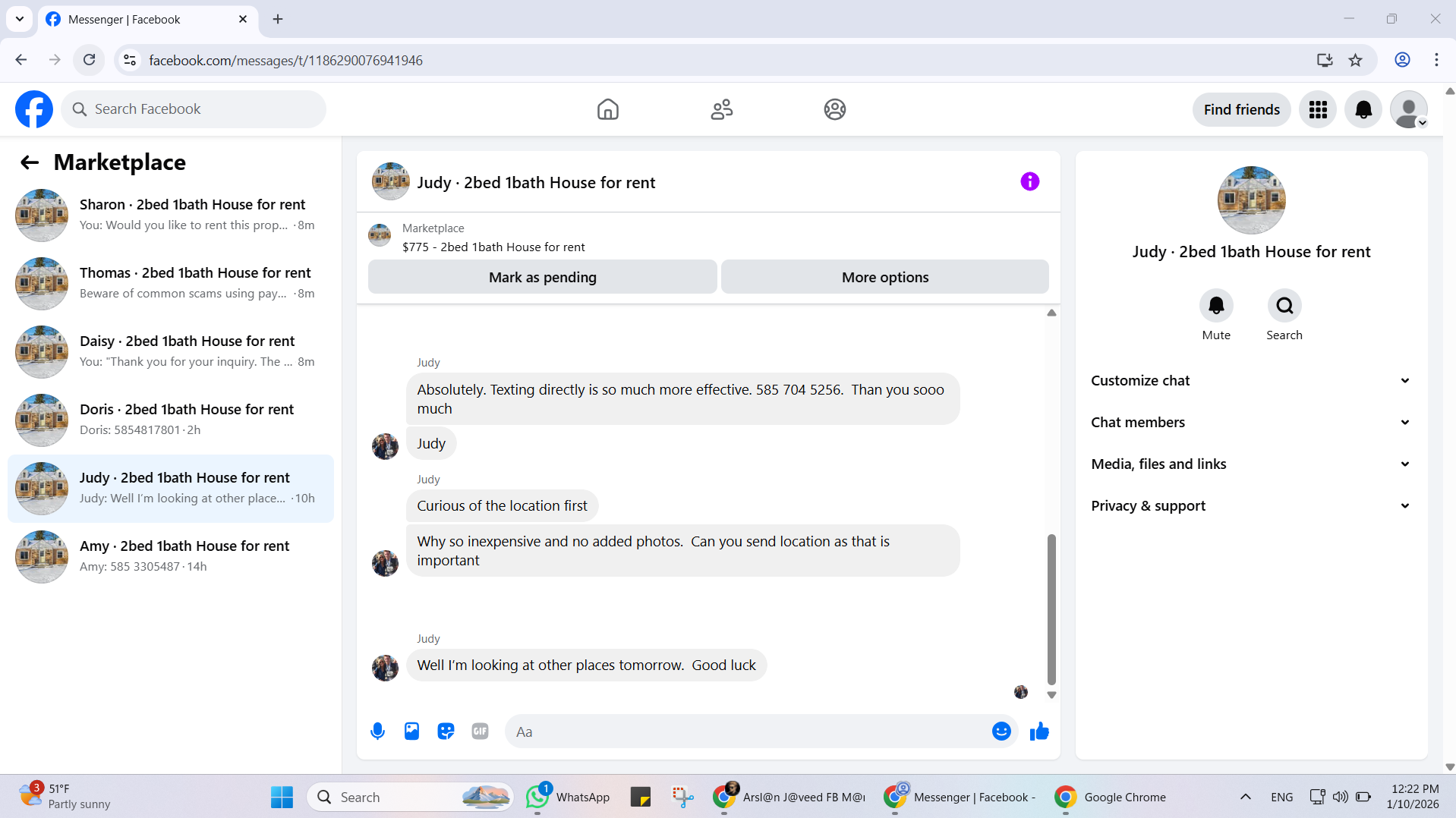Open a new browser tab
The height and width of the screenshot is (818, 1456).
click(278, 19)
